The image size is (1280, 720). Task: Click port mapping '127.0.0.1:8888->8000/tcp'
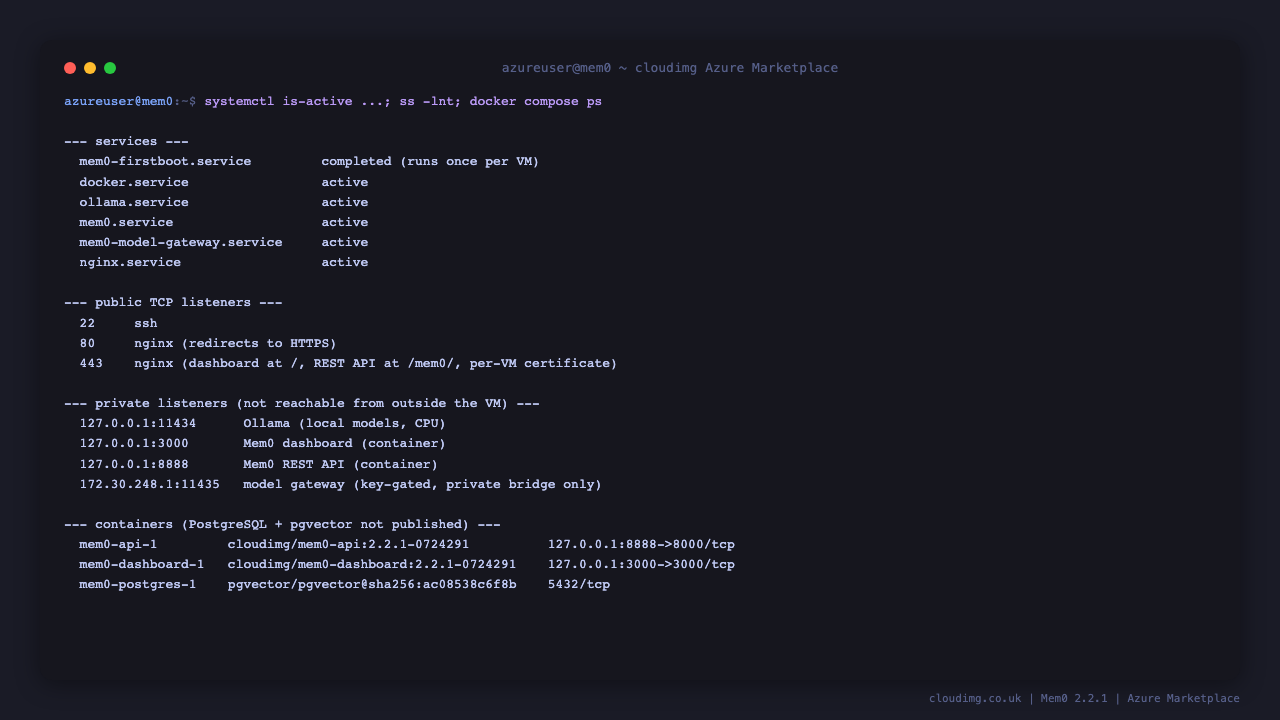[641, 544]
